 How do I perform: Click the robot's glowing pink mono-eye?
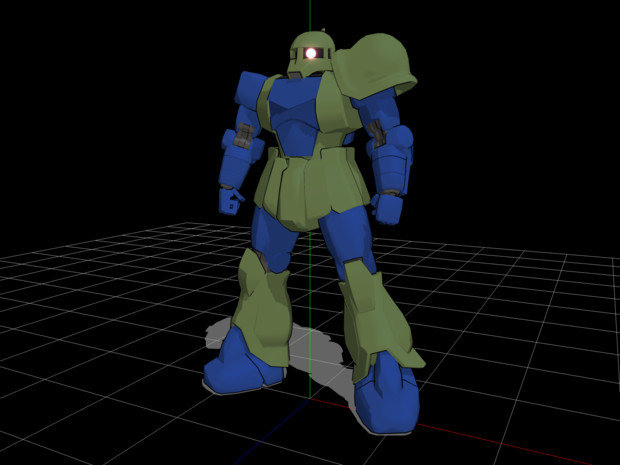coord(312,53)
